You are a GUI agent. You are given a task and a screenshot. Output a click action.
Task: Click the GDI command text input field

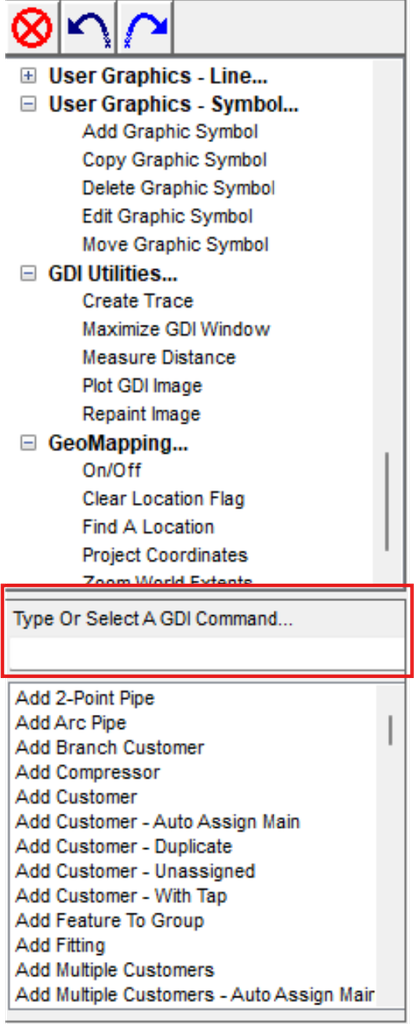coord(208,653)
